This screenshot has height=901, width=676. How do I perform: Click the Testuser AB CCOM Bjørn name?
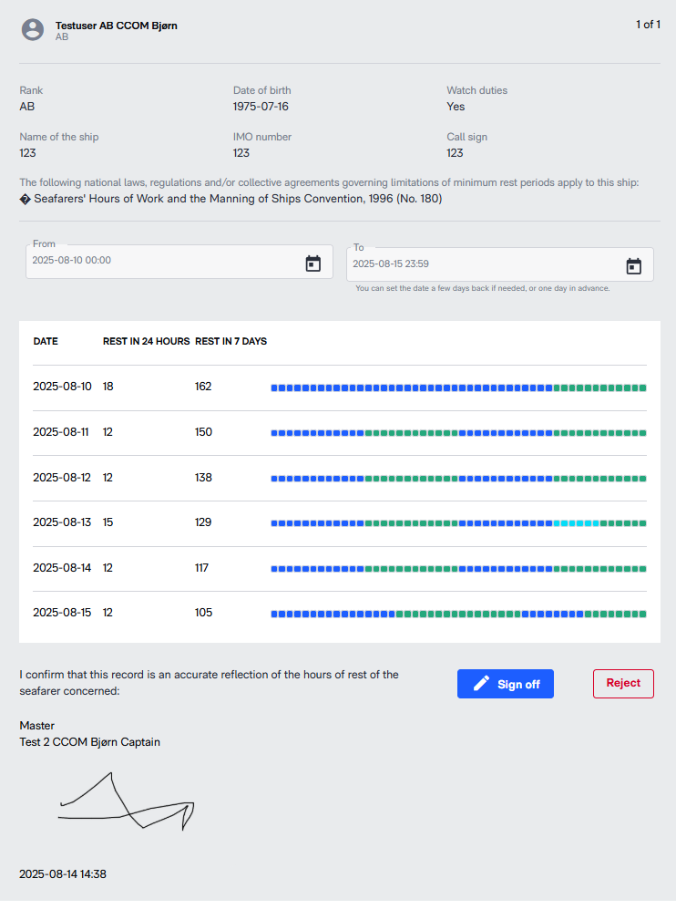click(116, 25)
